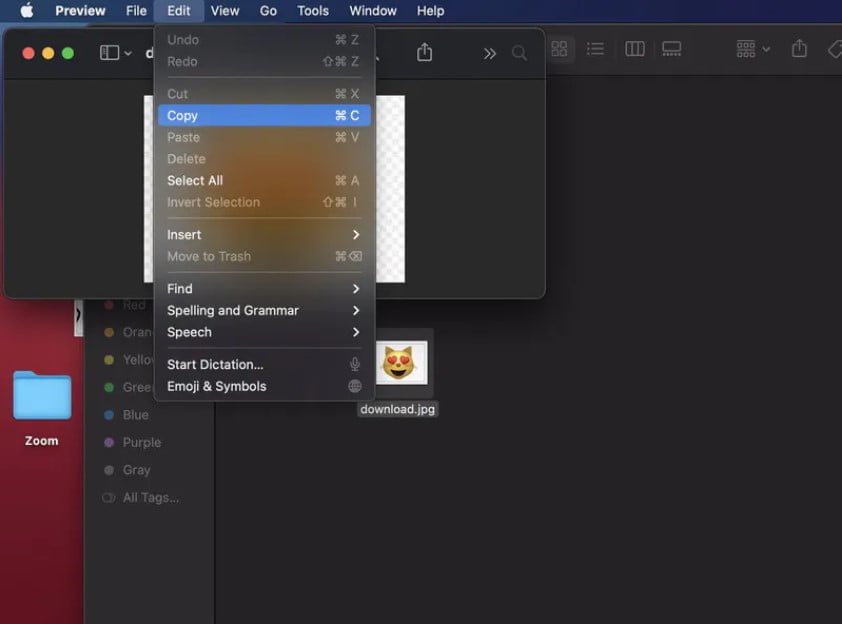Choose Copy from the Edit menu
This screenshot has height=624, width=842.
click(x=264, y=116)
